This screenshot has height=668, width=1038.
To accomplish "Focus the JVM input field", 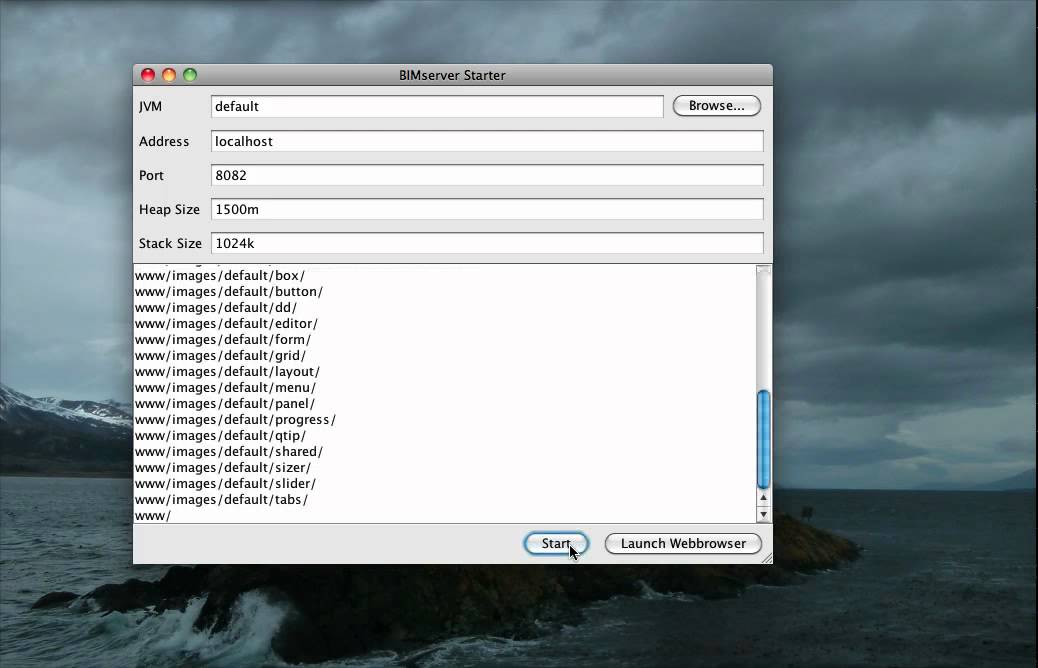I will (437, 107).
